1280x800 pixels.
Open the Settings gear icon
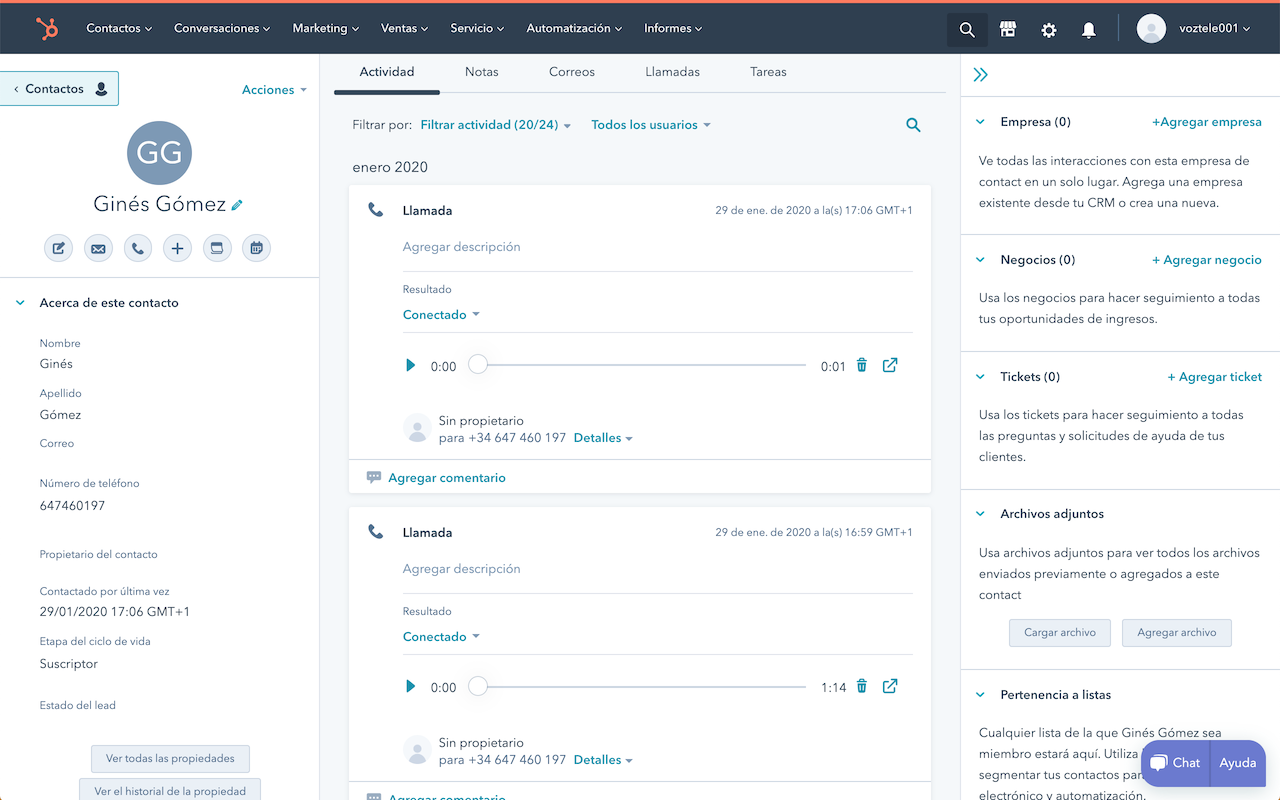click(x=1048, y=30)
